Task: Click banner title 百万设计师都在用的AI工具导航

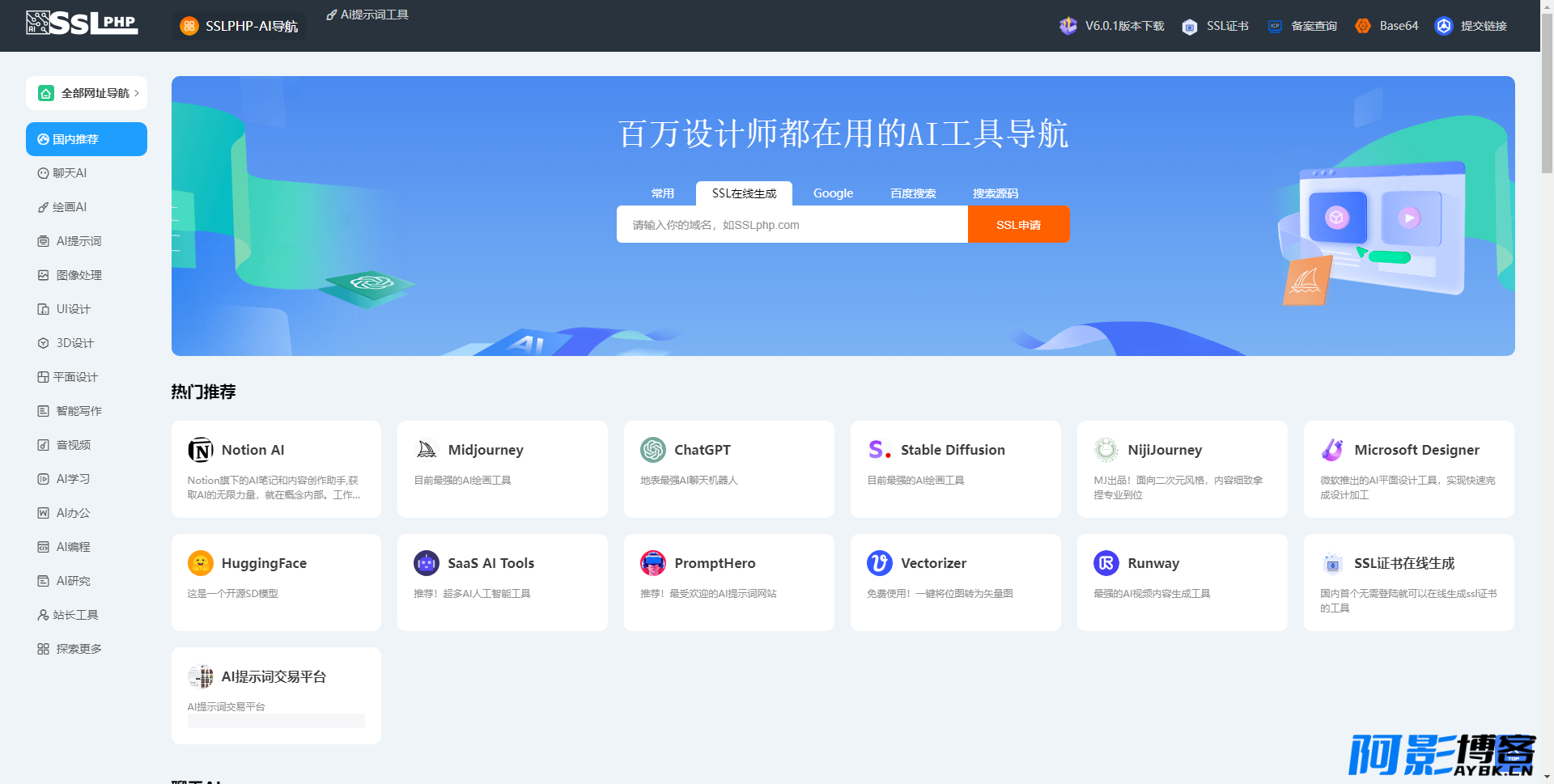Action: pos(843,133)
